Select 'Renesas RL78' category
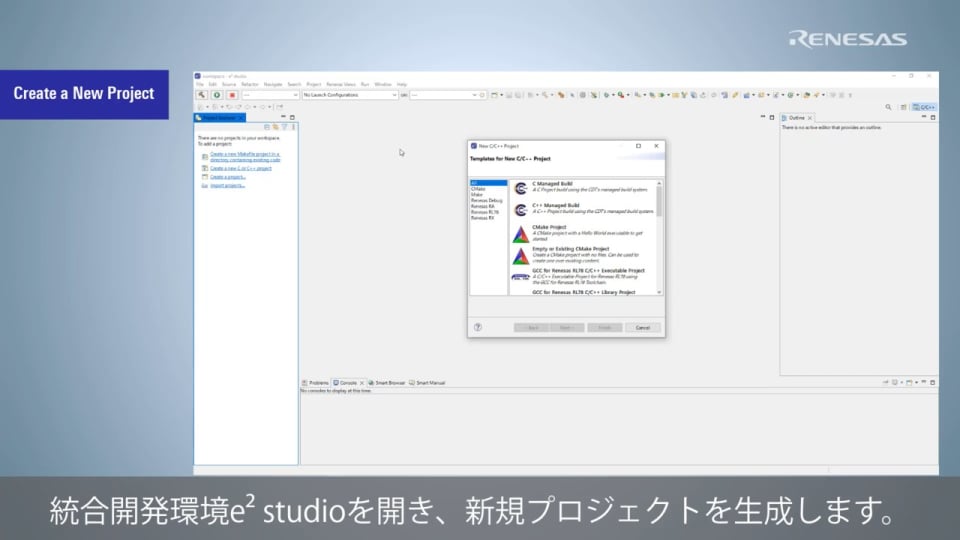Viewport: 960px width, 540px height. [x=484, y=212]
